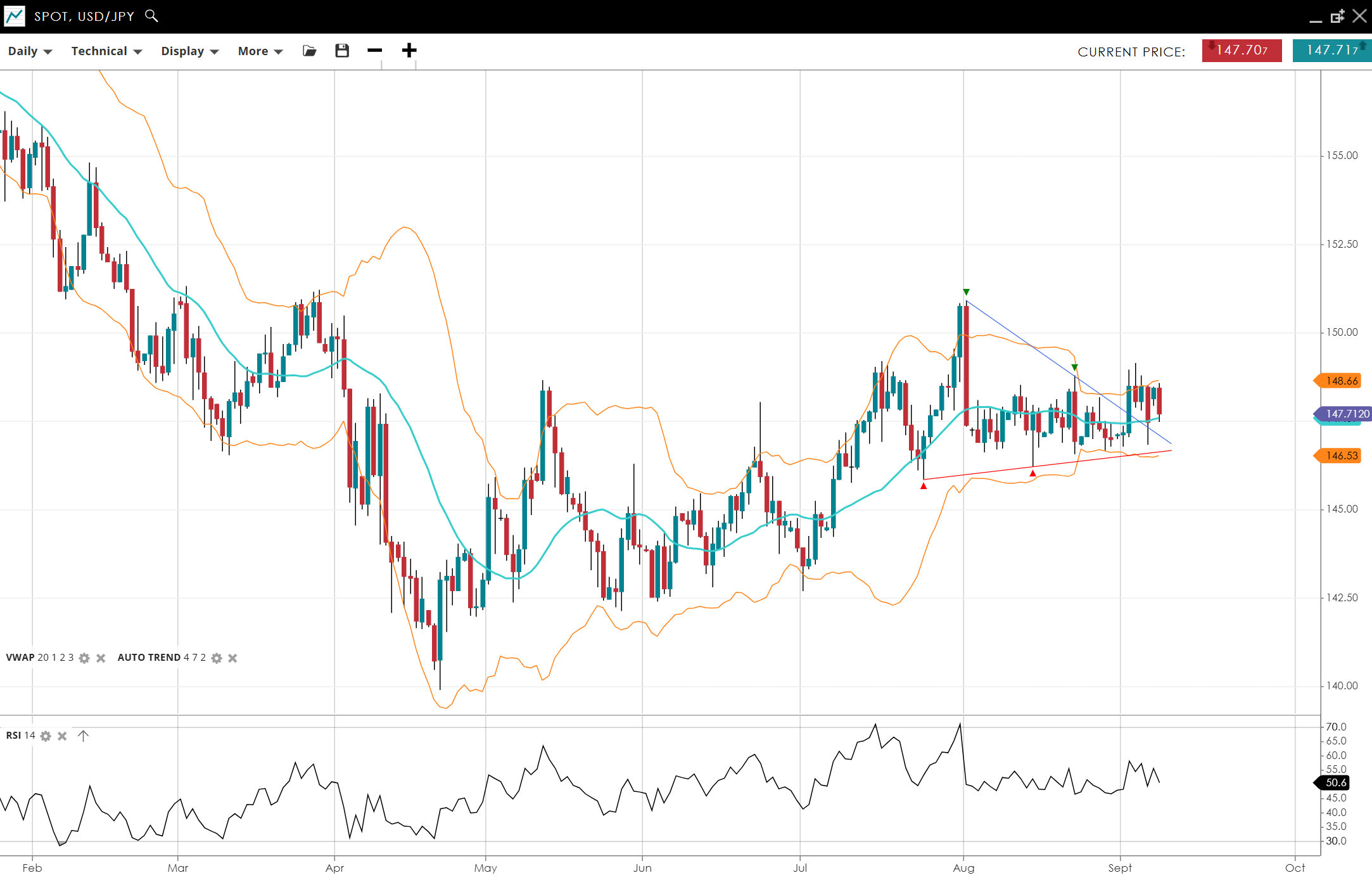Remove the VWAP indicator

[101, 658]
